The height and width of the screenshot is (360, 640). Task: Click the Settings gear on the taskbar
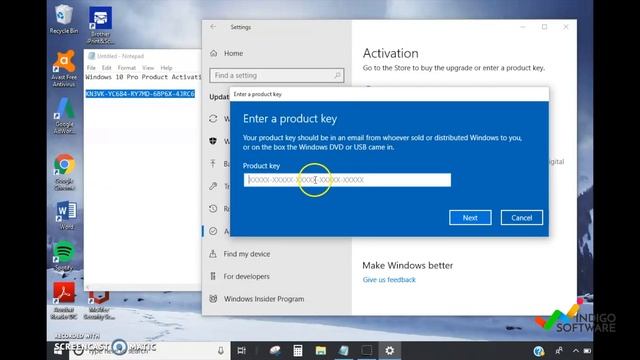pyautogui.click(x=390, y=350)
